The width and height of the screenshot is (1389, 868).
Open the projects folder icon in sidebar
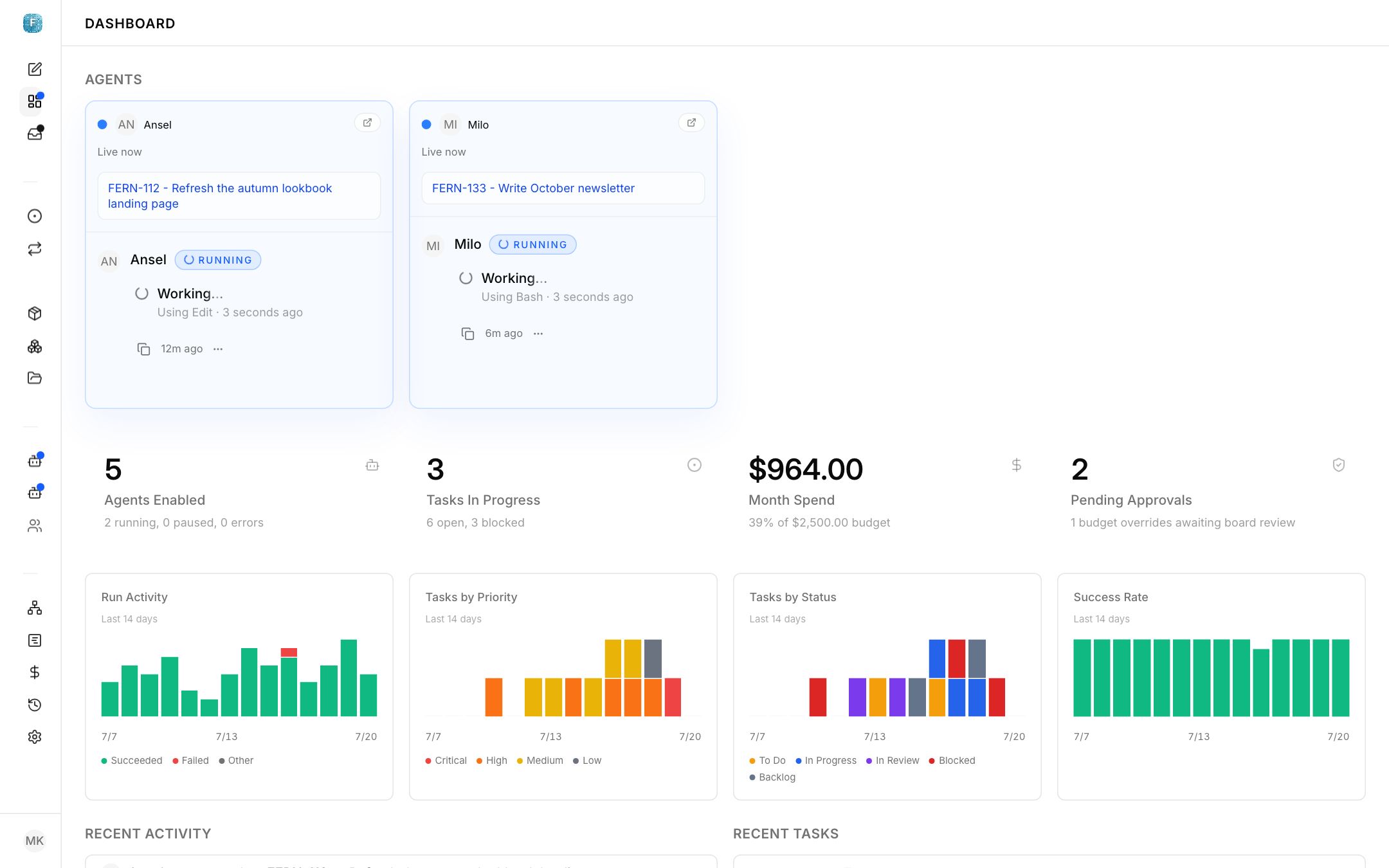point(35,378)
